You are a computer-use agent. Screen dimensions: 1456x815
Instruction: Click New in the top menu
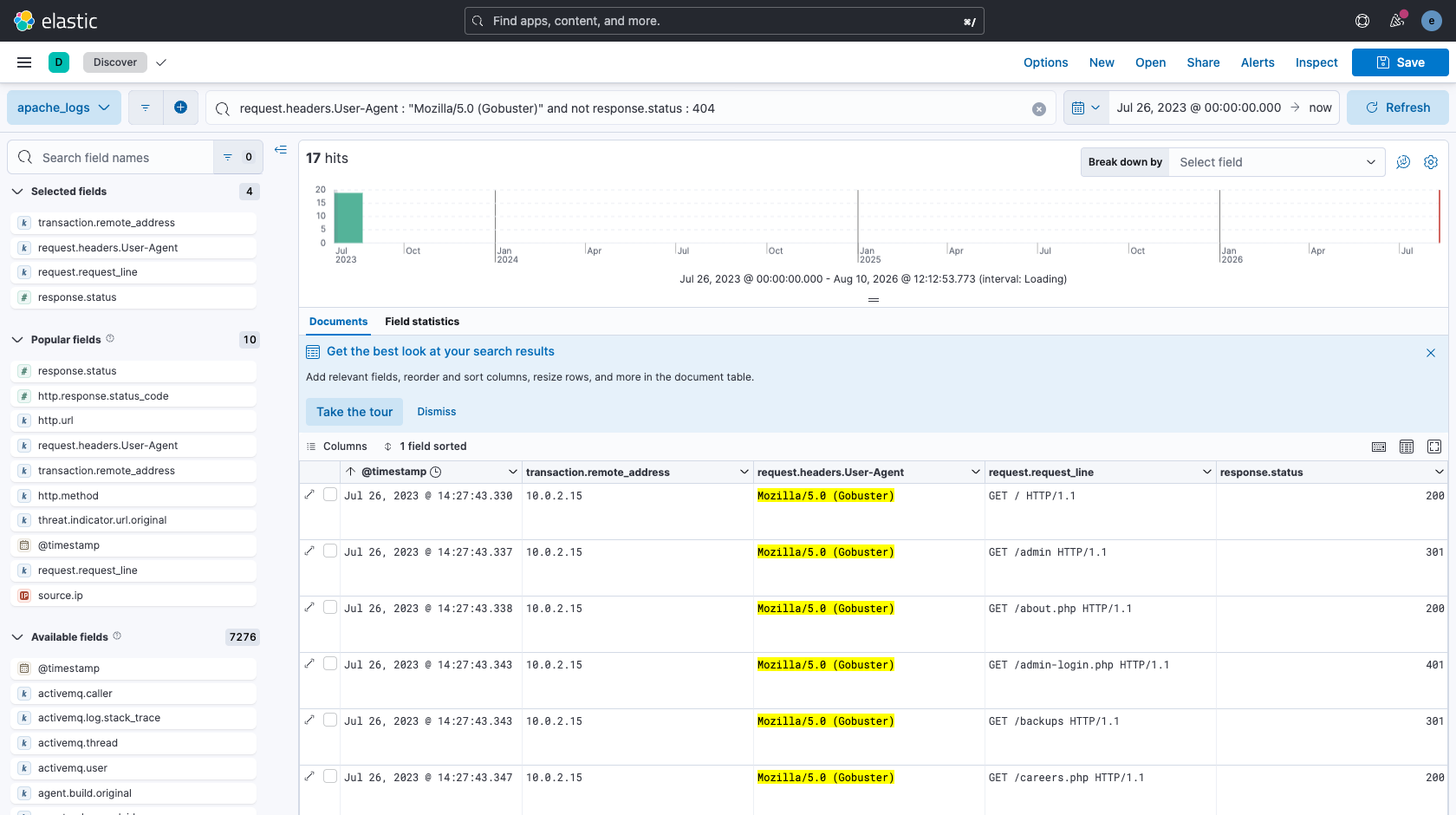[1102, 62]
